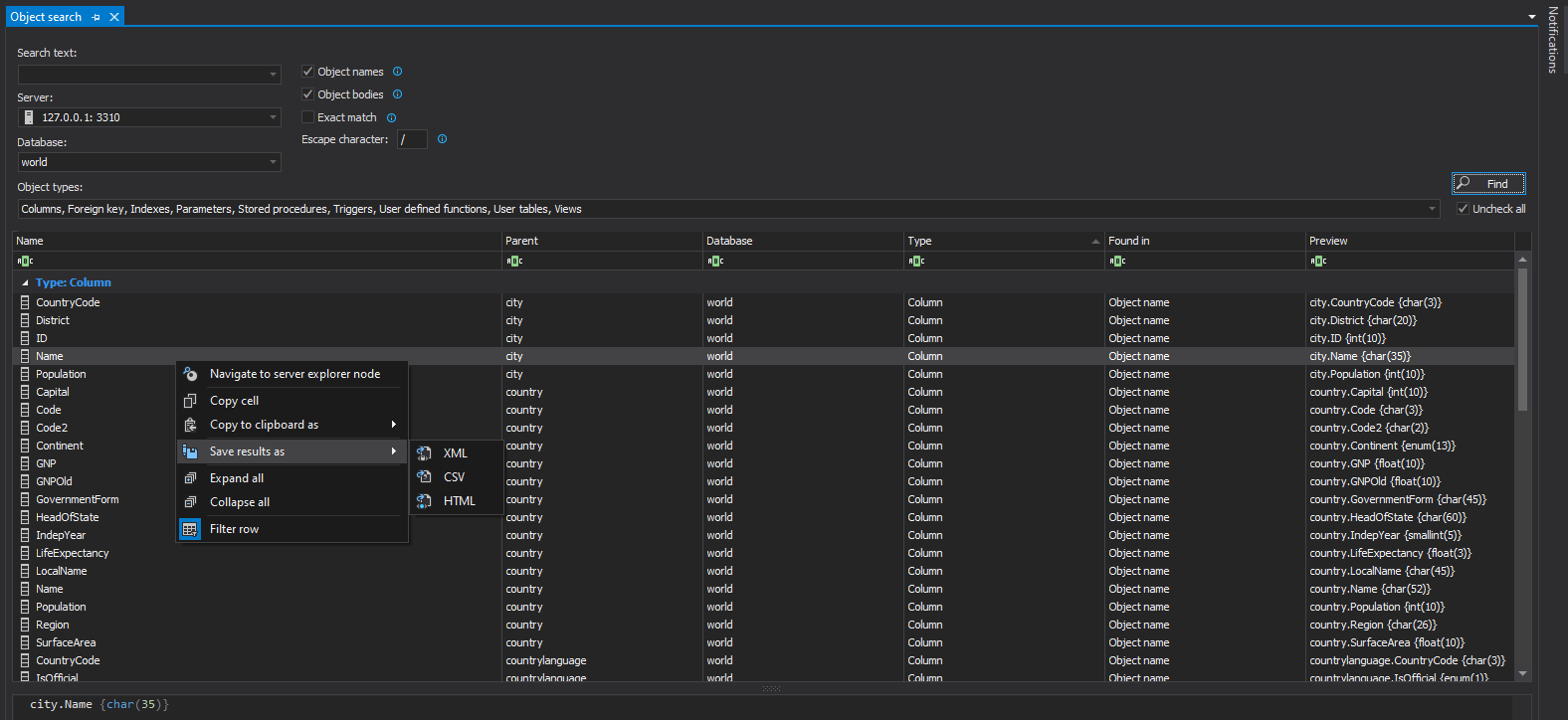The width and height of the screenshot is (1568, 720).
Task: Choose Navigate to server explorer node
Action: pyautogui.click(x=294, y=374)
